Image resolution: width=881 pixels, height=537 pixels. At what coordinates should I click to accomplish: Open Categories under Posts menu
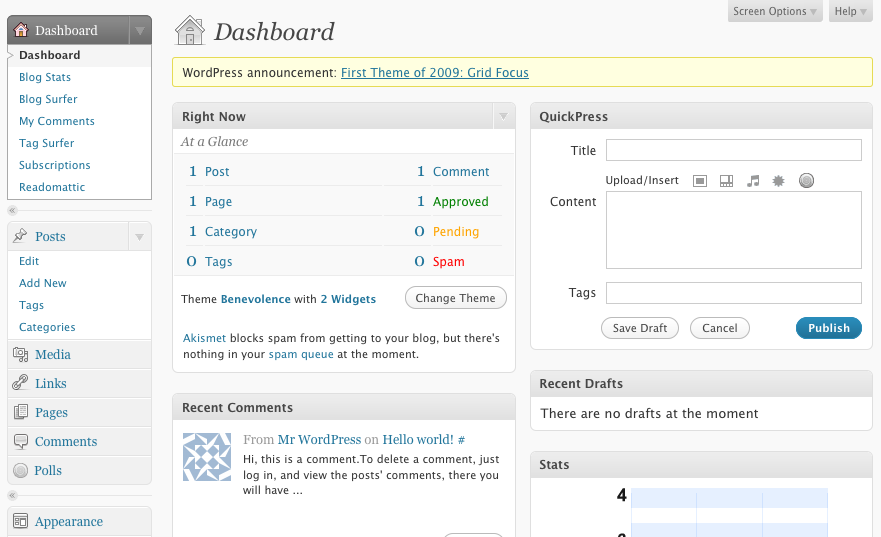[x=47, y=326]
